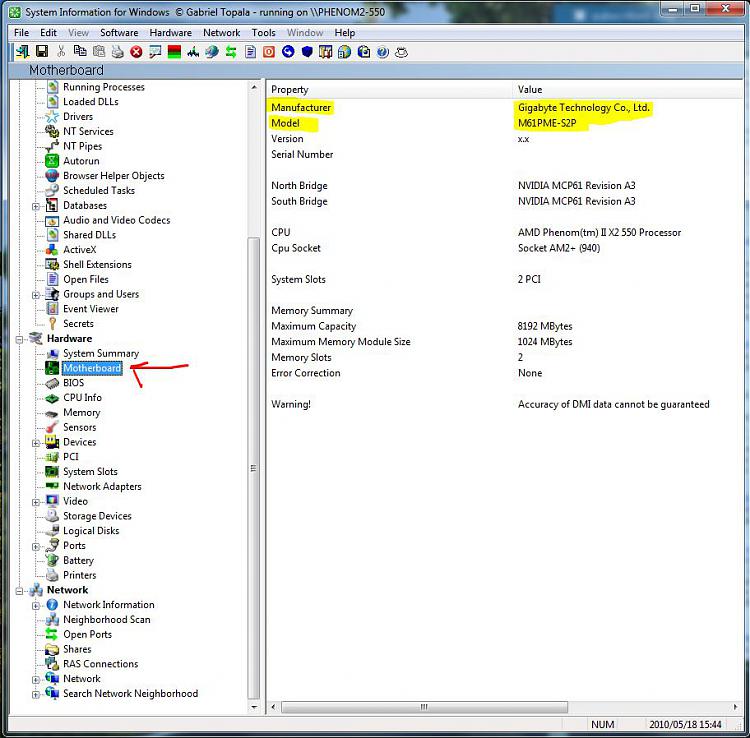Click the Save floppy disk icon
The height and width of the screenshot is (738, 750).
[x=42, y=52]
